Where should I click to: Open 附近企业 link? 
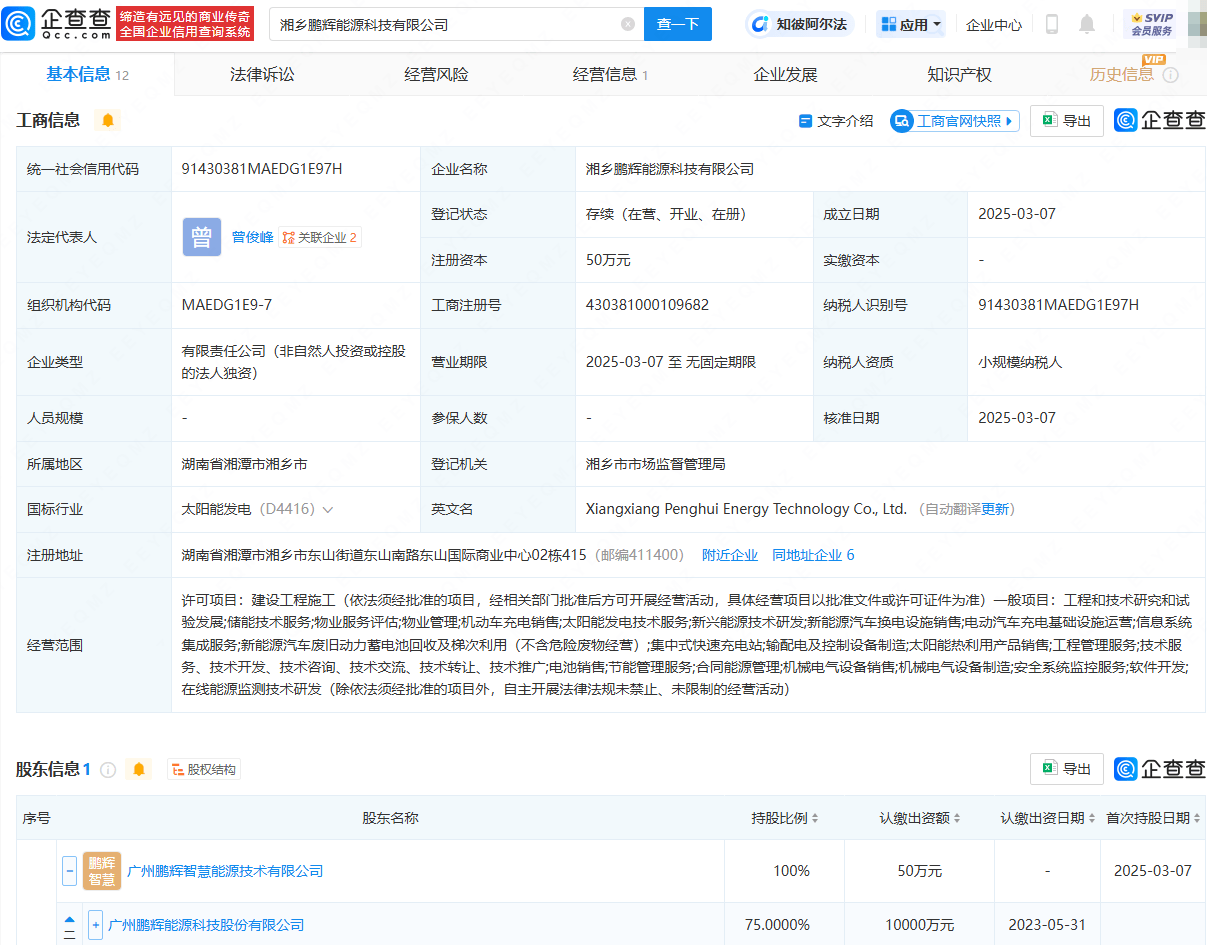tap(730, 555)
